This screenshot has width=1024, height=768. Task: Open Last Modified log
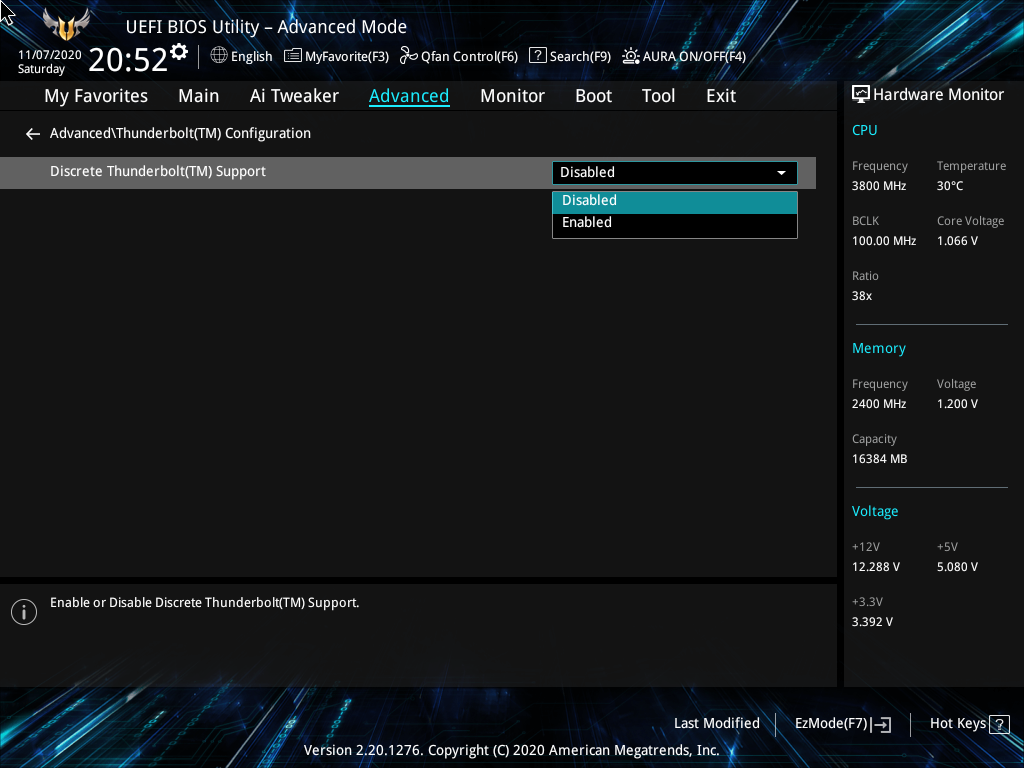pos(716,724)
